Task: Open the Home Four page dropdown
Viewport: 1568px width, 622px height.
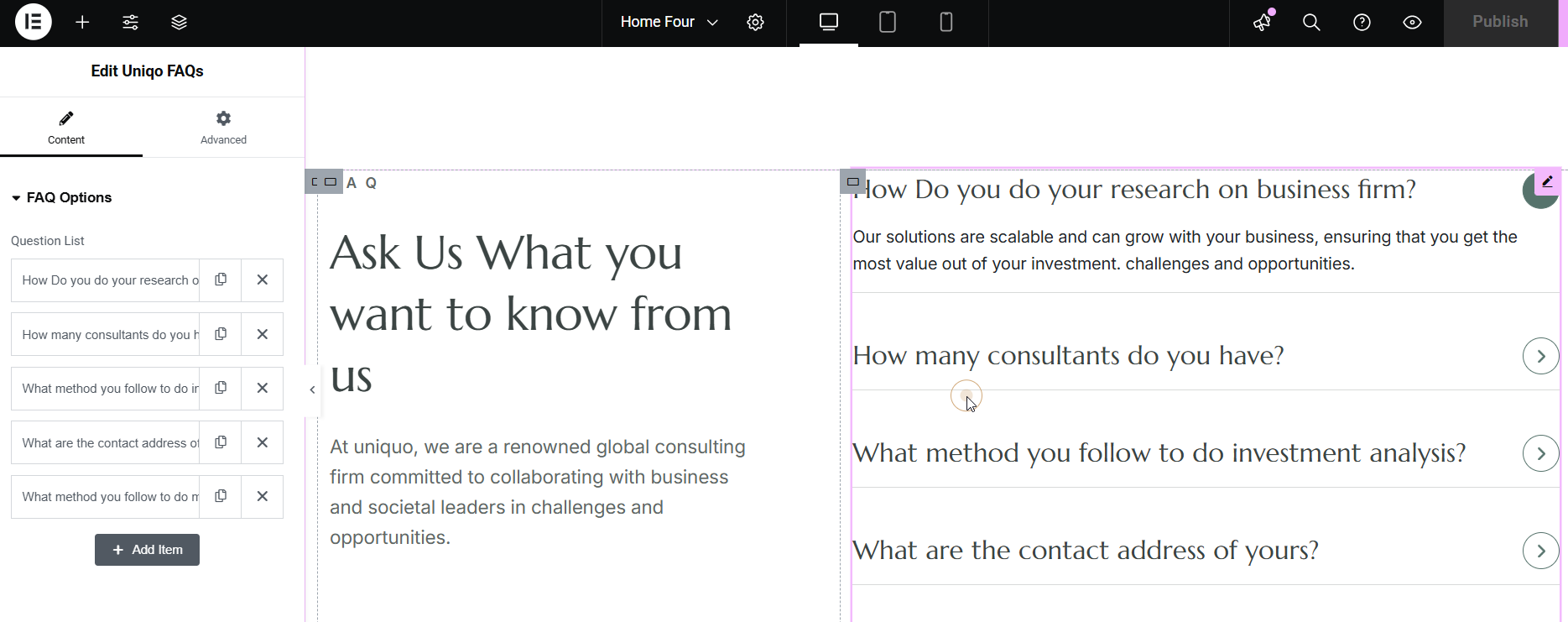Action: click(x=669, y=23)
